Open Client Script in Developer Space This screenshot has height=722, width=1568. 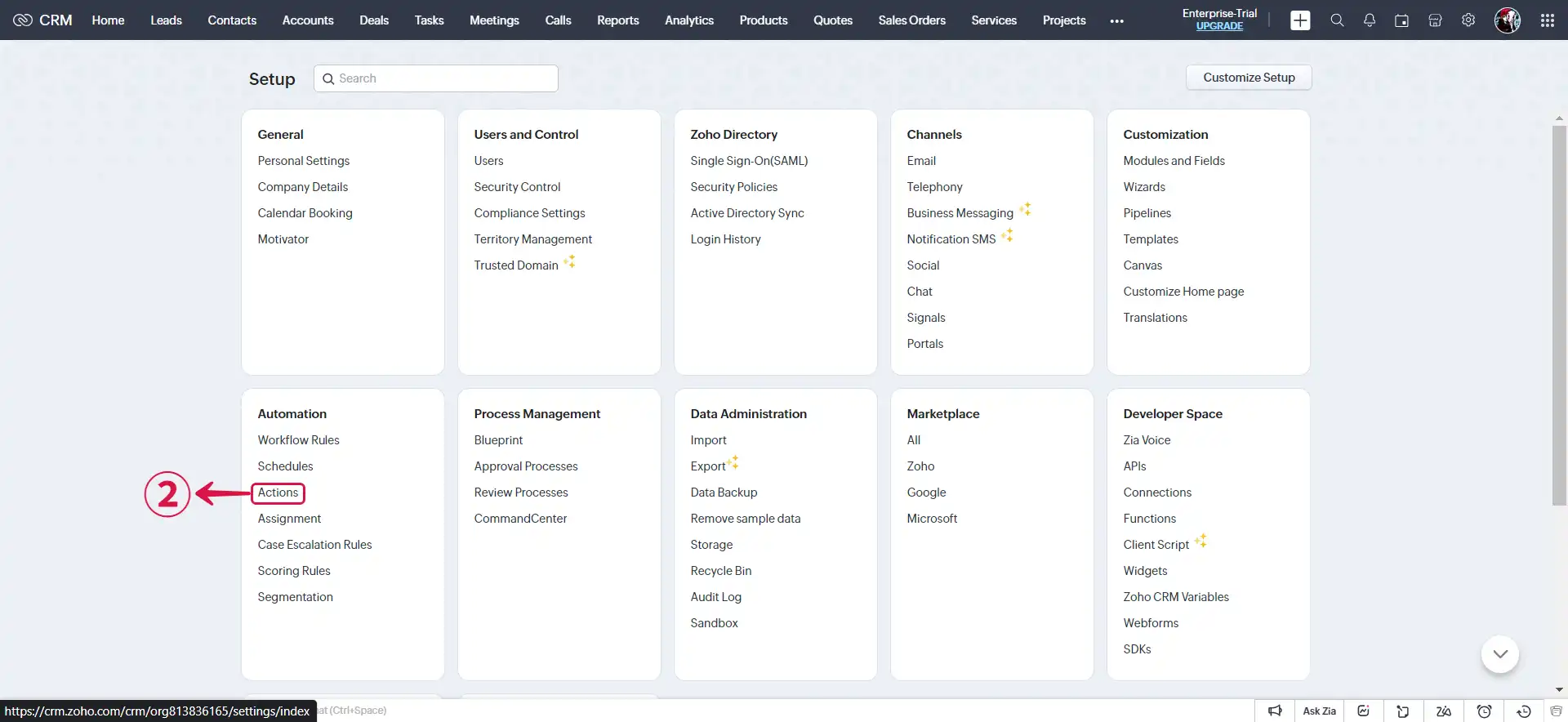pyautogui.click(x=1156, y=545)
